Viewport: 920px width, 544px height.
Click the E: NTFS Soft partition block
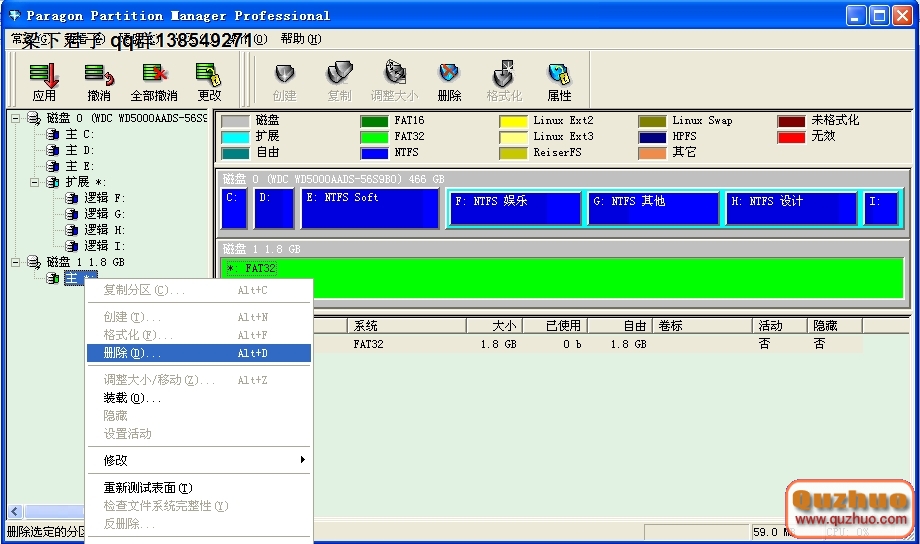370,208
